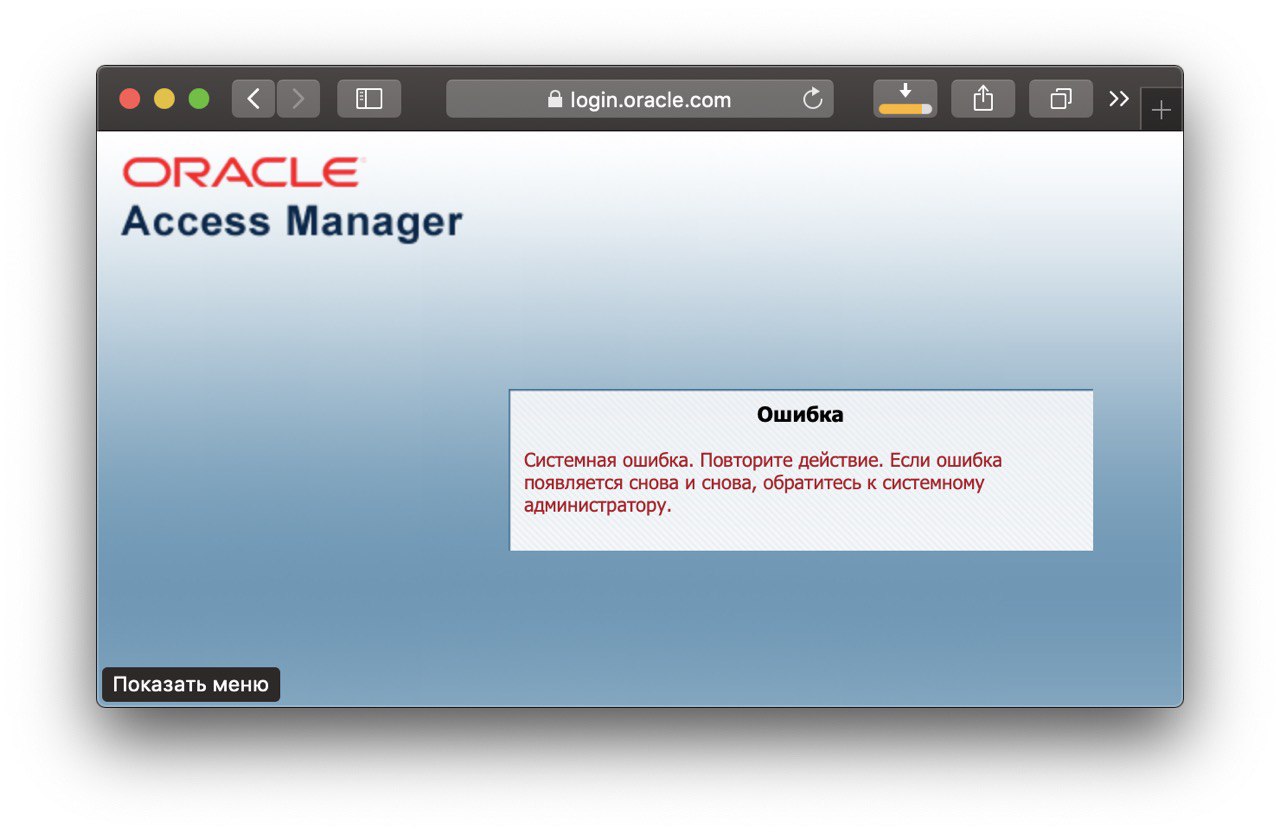
Task: Click the Access Manager heading
Action: pyautogui.click(x=292, y=222)
